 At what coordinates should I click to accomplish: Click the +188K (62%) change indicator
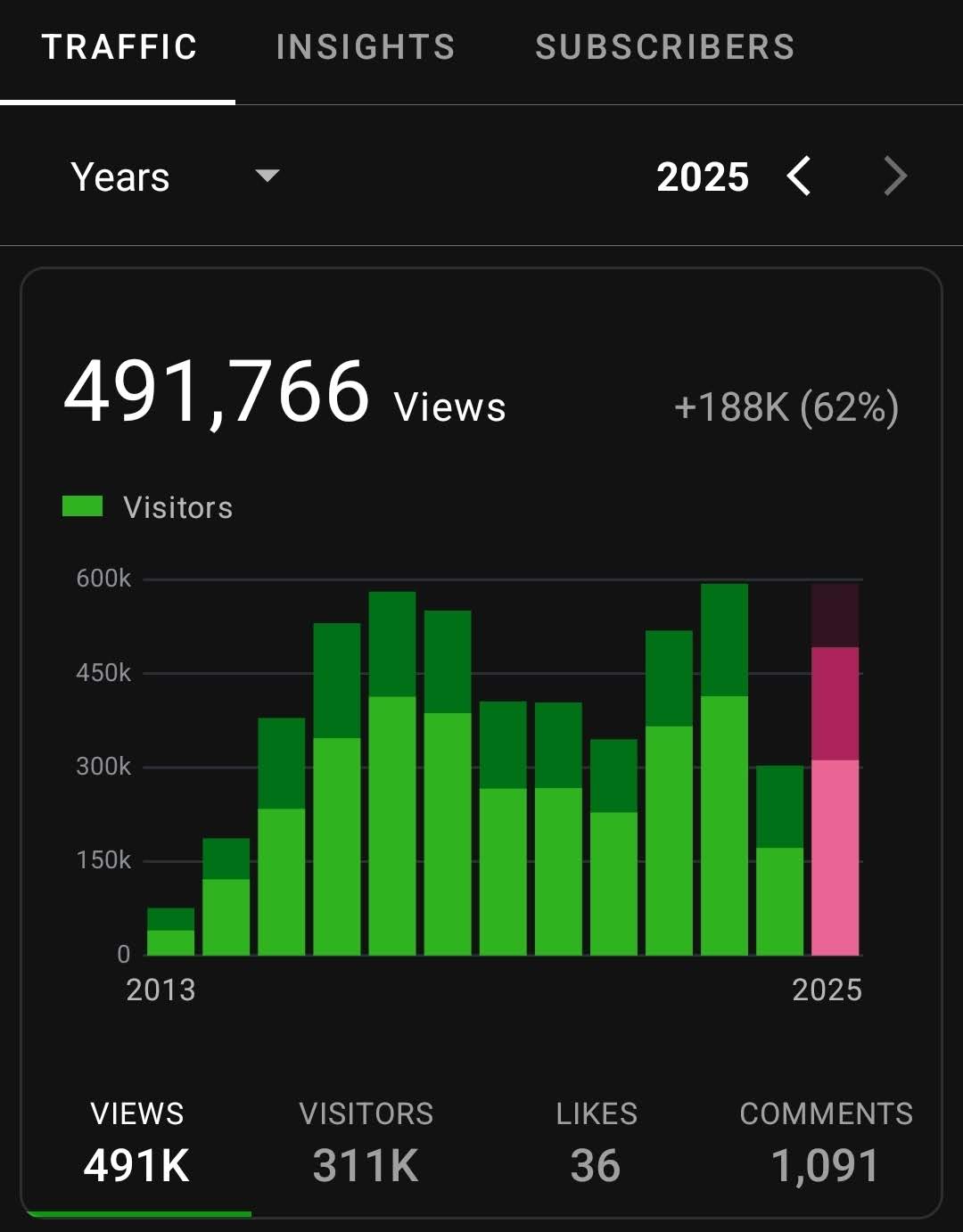(786, 407)
